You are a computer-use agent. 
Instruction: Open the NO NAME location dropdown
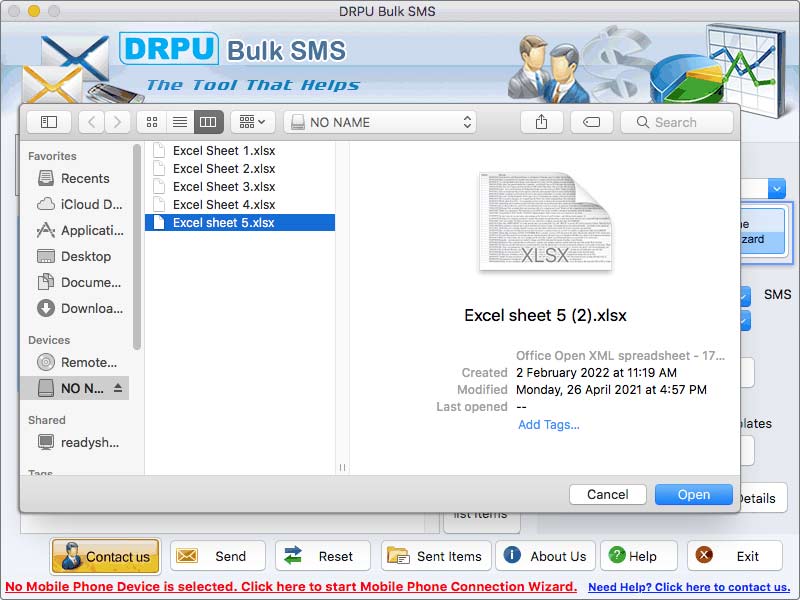click(x=380, y=121)
